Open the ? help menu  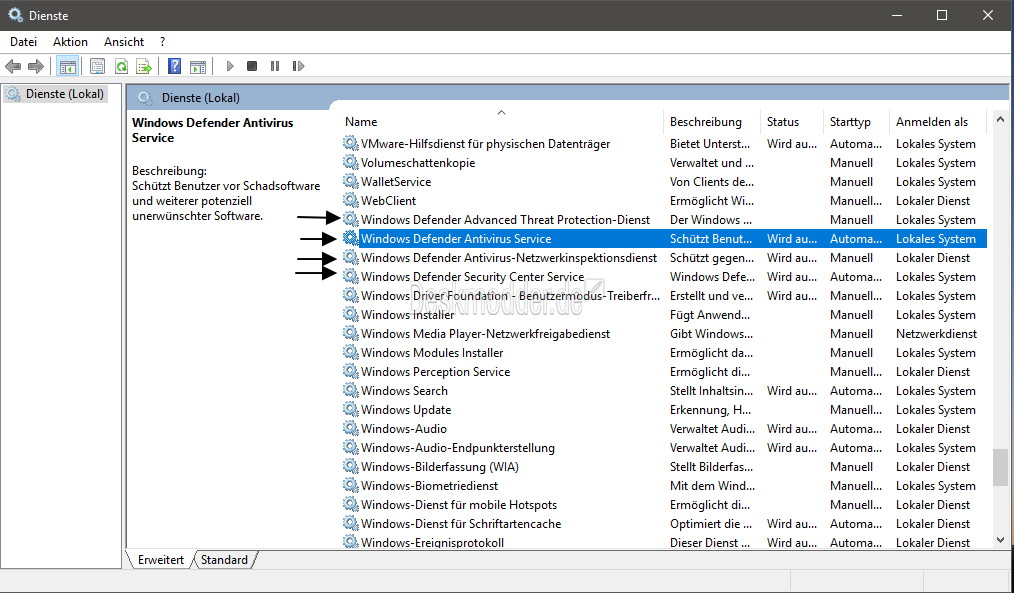162,42
